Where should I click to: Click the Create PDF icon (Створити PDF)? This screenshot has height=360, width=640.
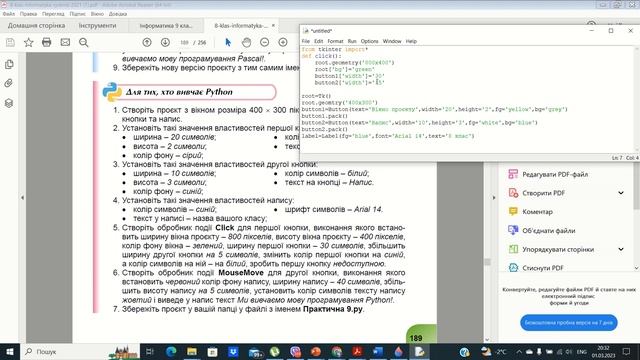coord(513,193)
